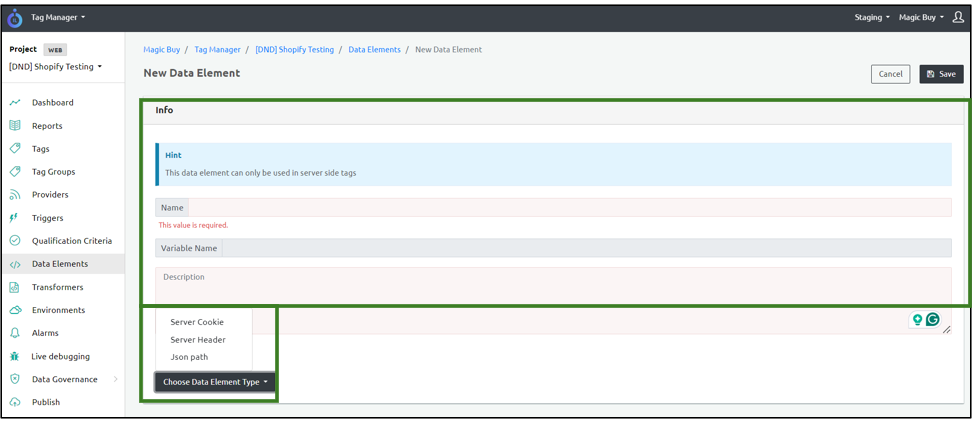Click the Live debugging bug icon
The image size is (974, 422).
click(15, 356)
